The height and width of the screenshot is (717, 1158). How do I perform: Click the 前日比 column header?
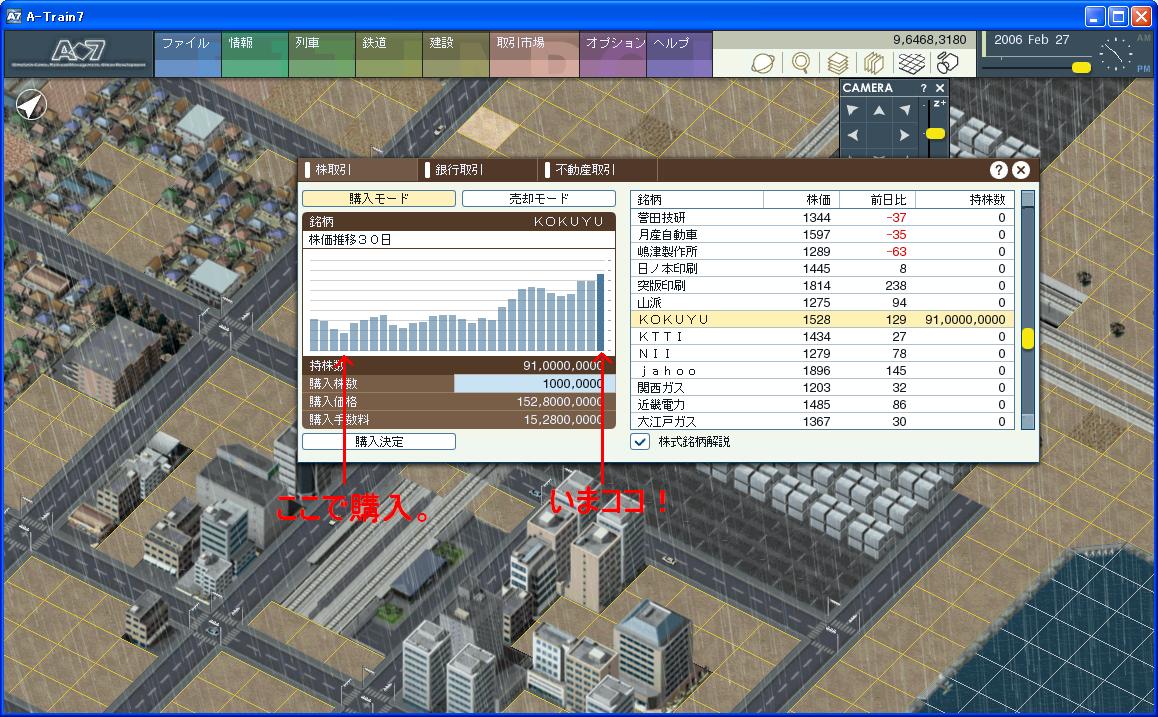[877, 199]
